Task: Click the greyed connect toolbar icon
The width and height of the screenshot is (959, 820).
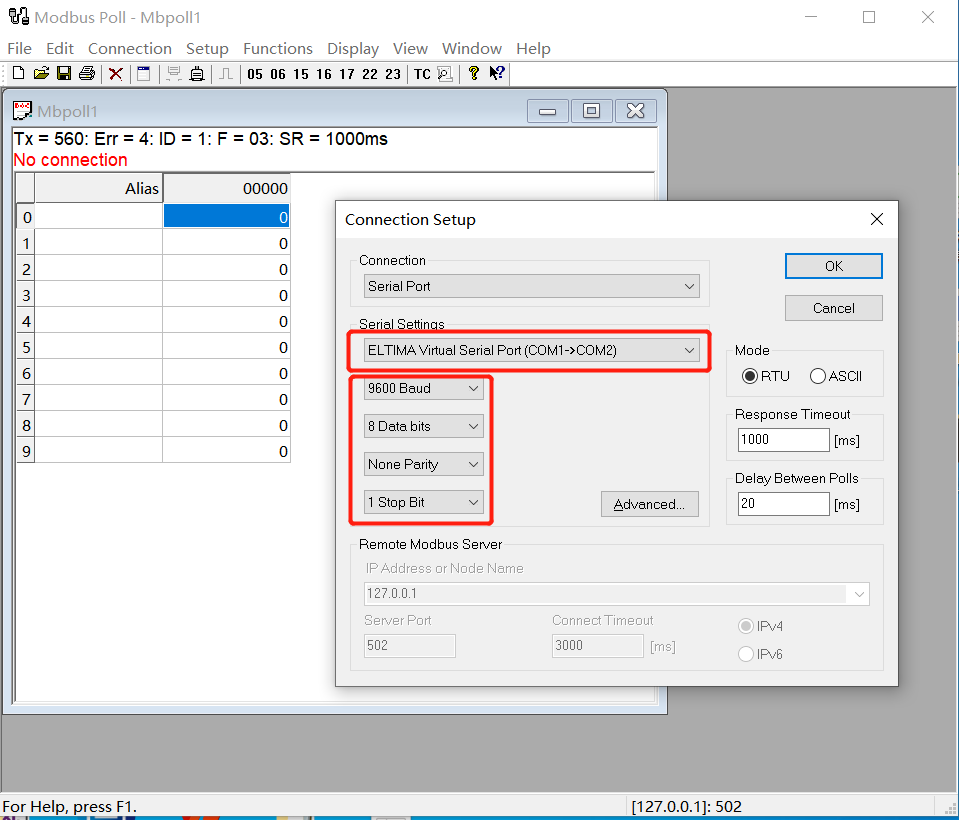Action: tap(174, 74)
